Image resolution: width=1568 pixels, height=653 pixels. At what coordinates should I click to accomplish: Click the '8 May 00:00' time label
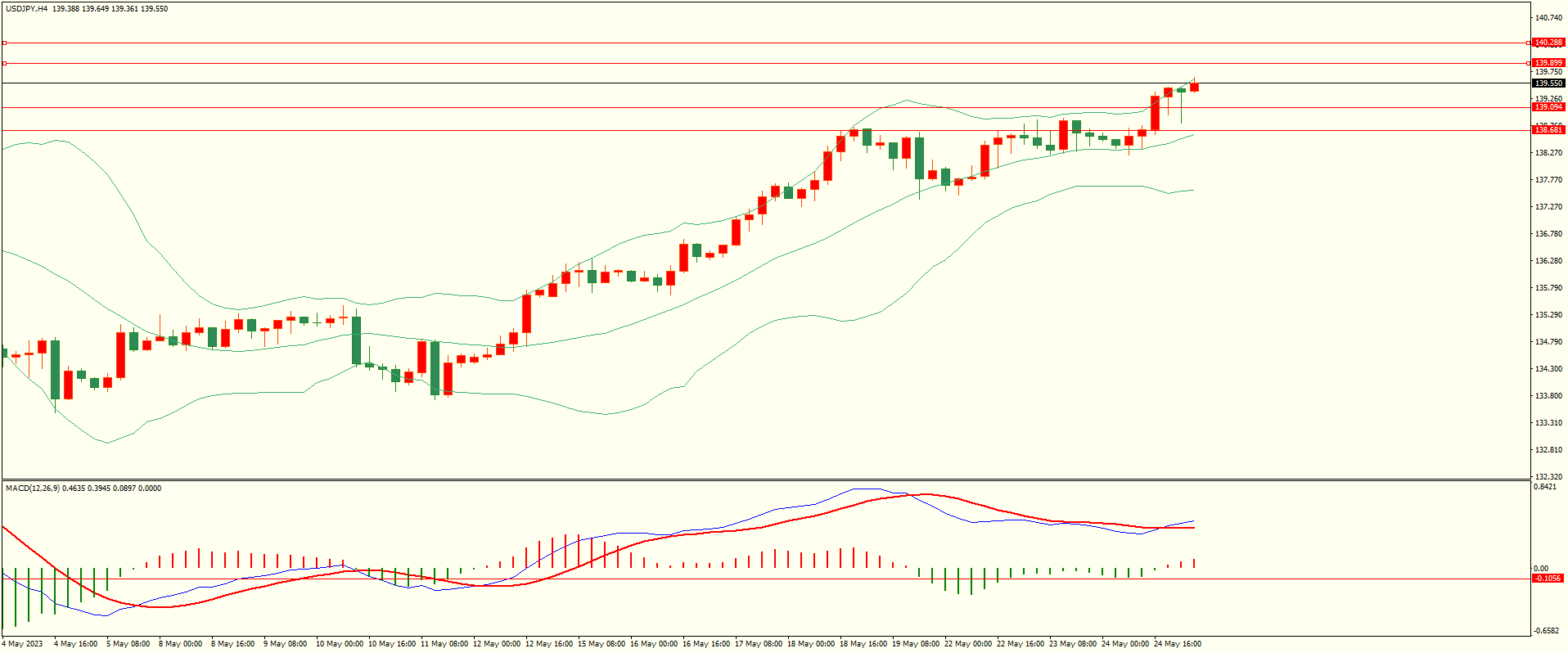coord(180,644)
